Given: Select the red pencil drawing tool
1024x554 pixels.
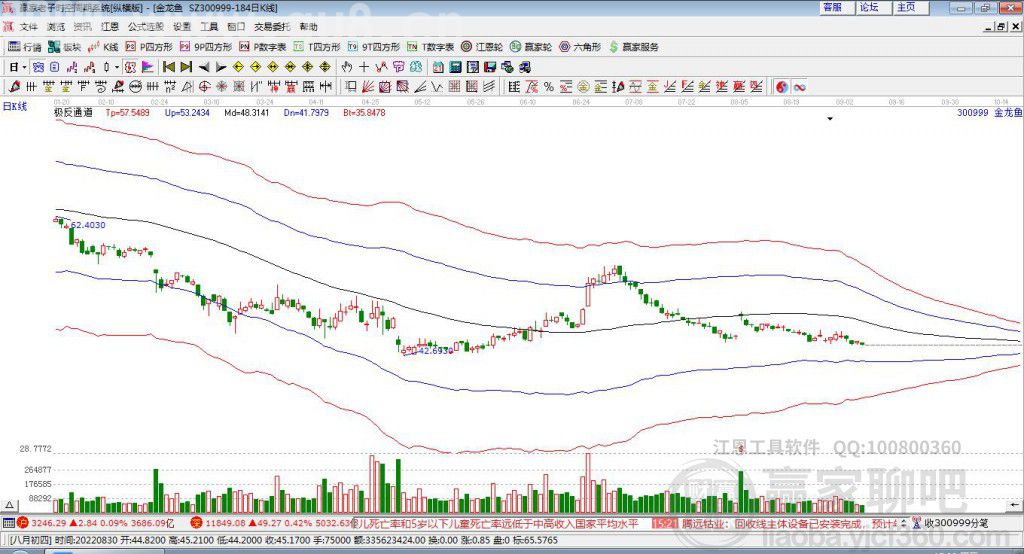Looking at the screenshot, I should [14, 86].
